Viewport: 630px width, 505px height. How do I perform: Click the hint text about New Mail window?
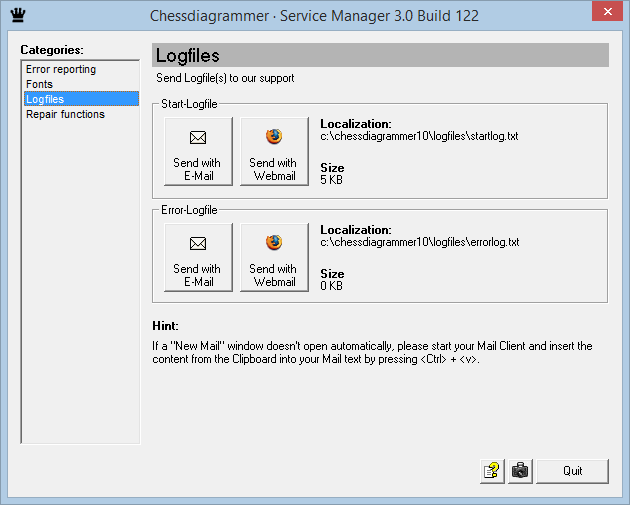372,352
